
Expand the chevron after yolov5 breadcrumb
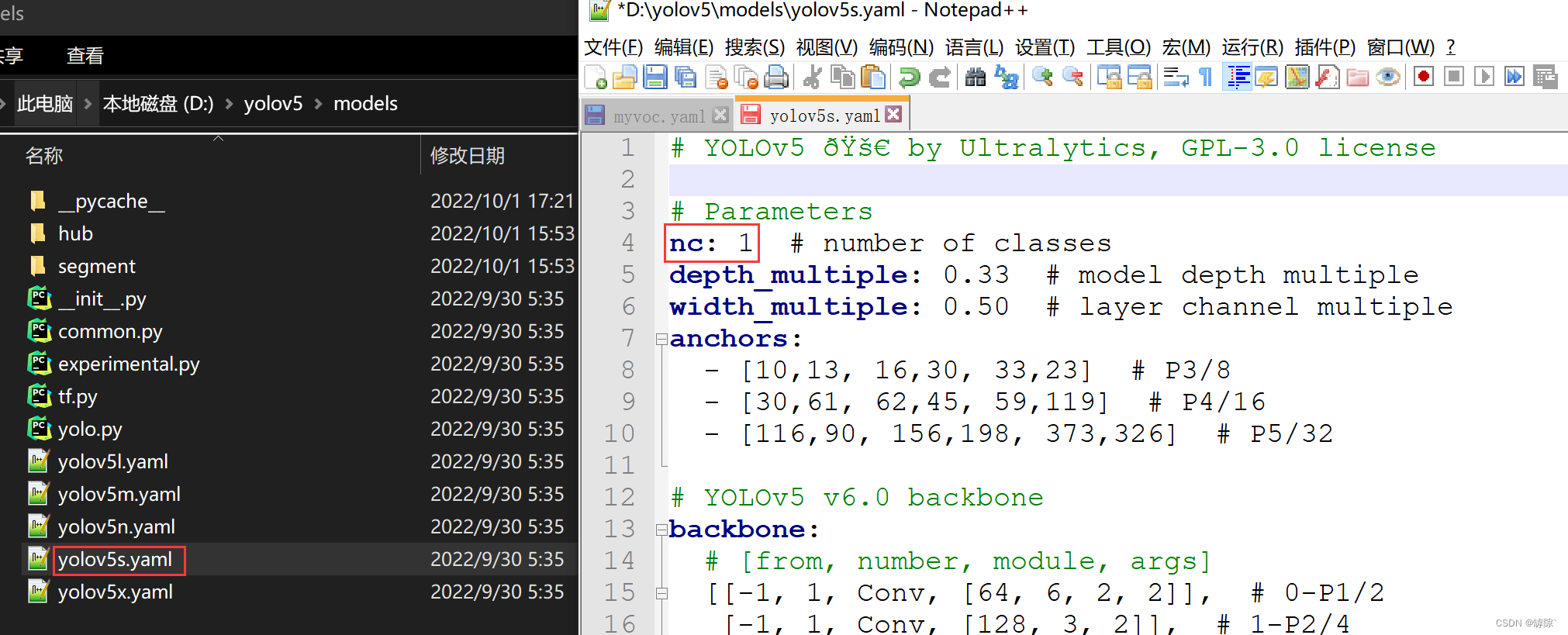coord(319,103)
